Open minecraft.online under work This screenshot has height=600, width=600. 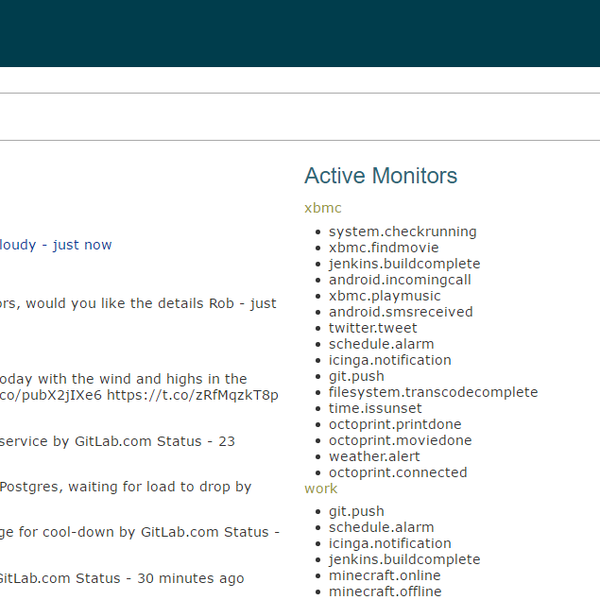384,575
